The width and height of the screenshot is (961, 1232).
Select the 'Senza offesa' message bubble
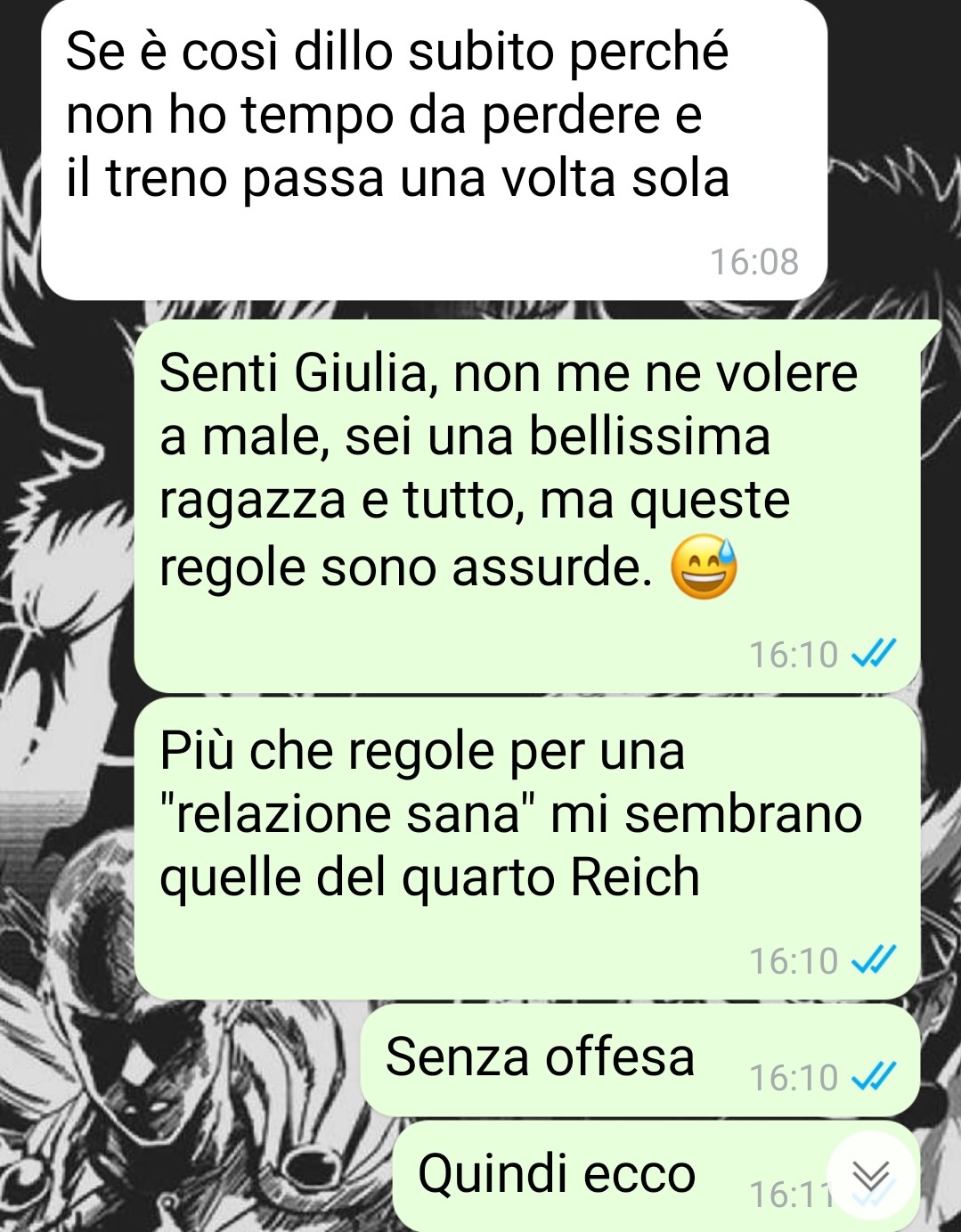[640, 1060]
